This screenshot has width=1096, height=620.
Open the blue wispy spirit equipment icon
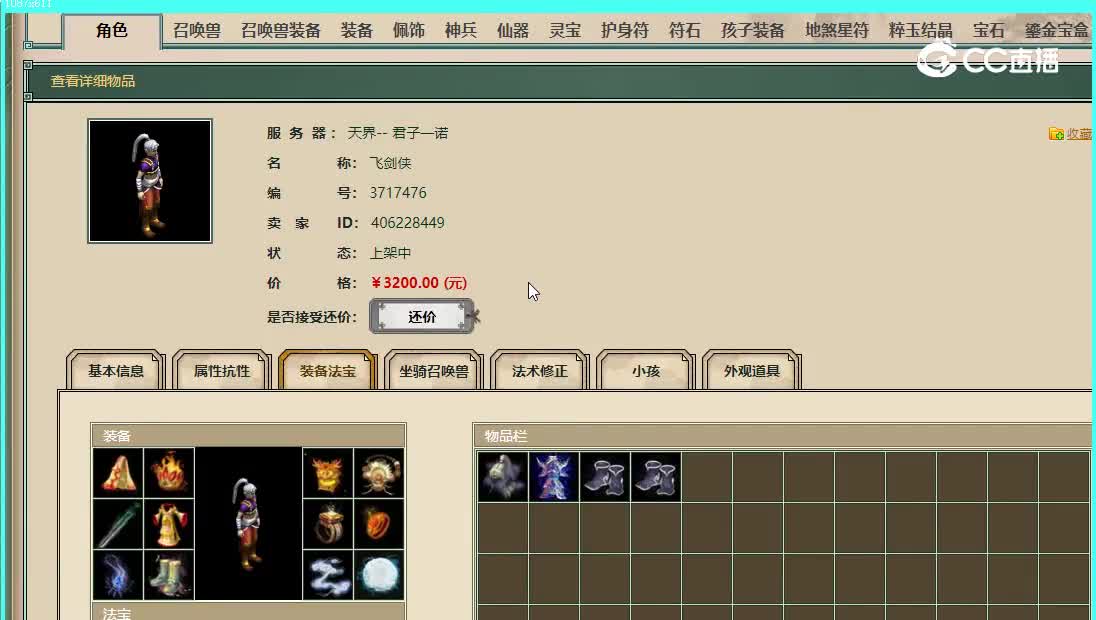click(118, 575)
